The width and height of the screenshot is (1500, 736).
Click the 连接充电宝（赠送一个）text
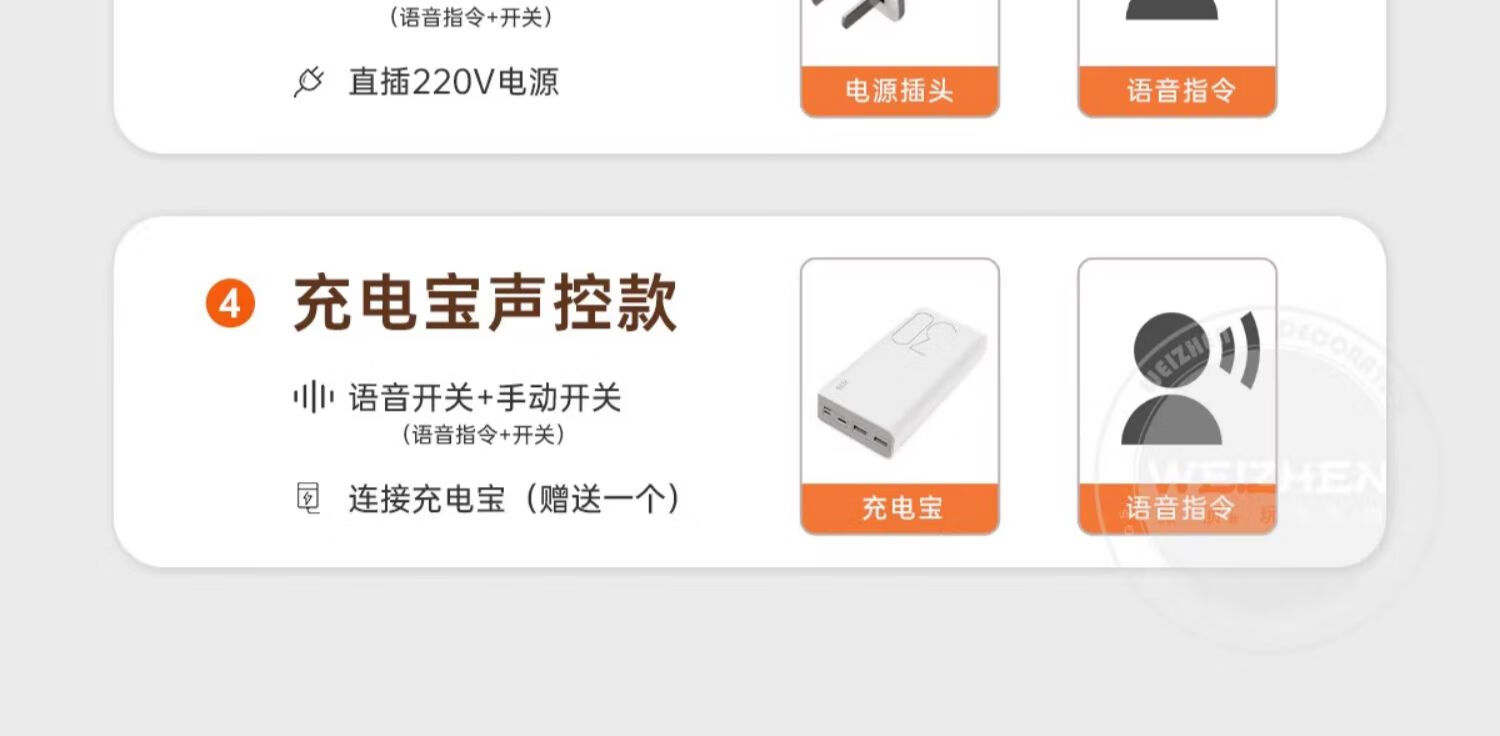pyautogui.click(x=515, y=498)
